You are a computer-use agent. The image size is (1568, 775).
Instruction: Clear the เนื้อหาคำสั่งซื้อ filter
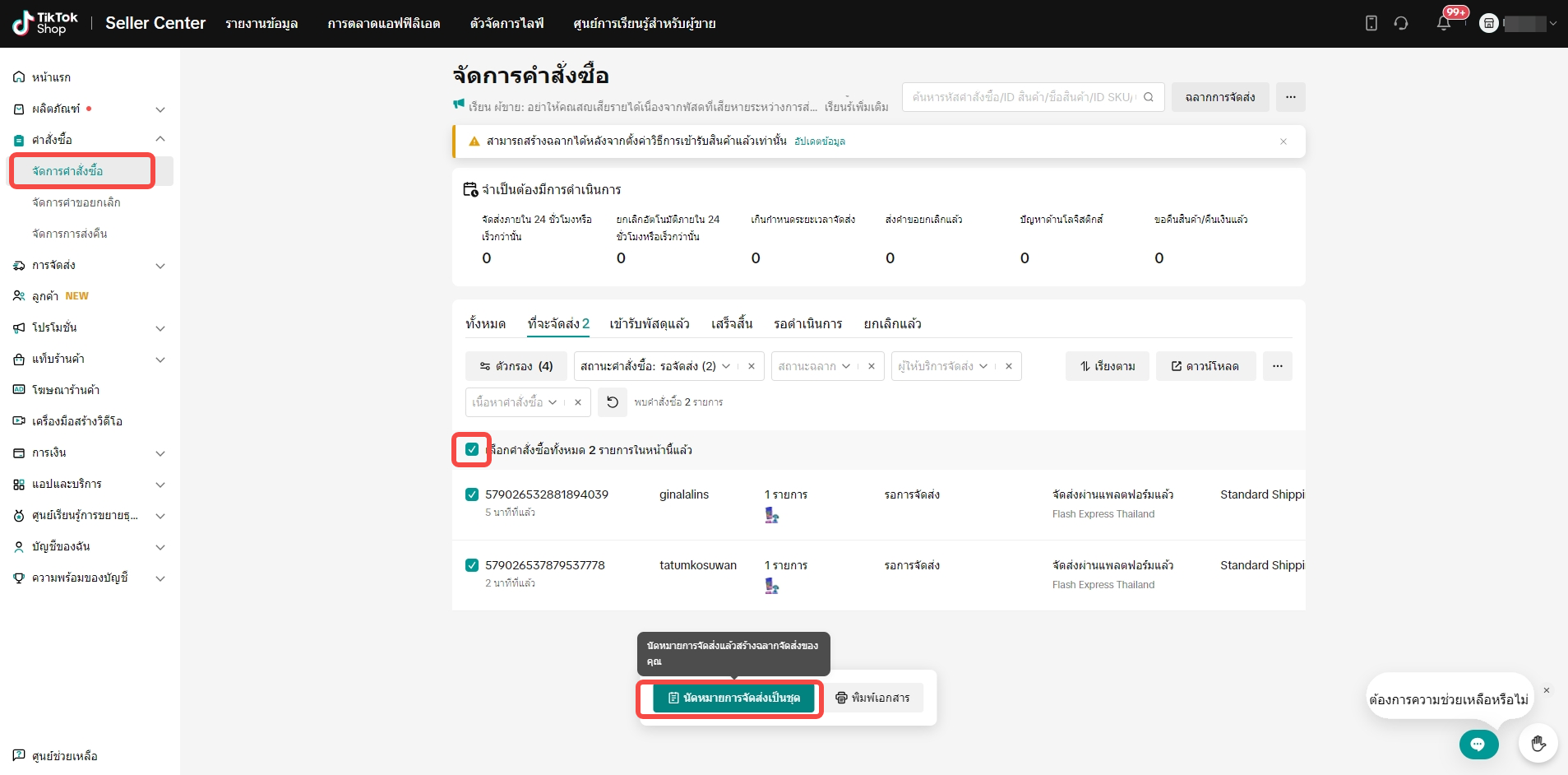(x=578, y=402)
